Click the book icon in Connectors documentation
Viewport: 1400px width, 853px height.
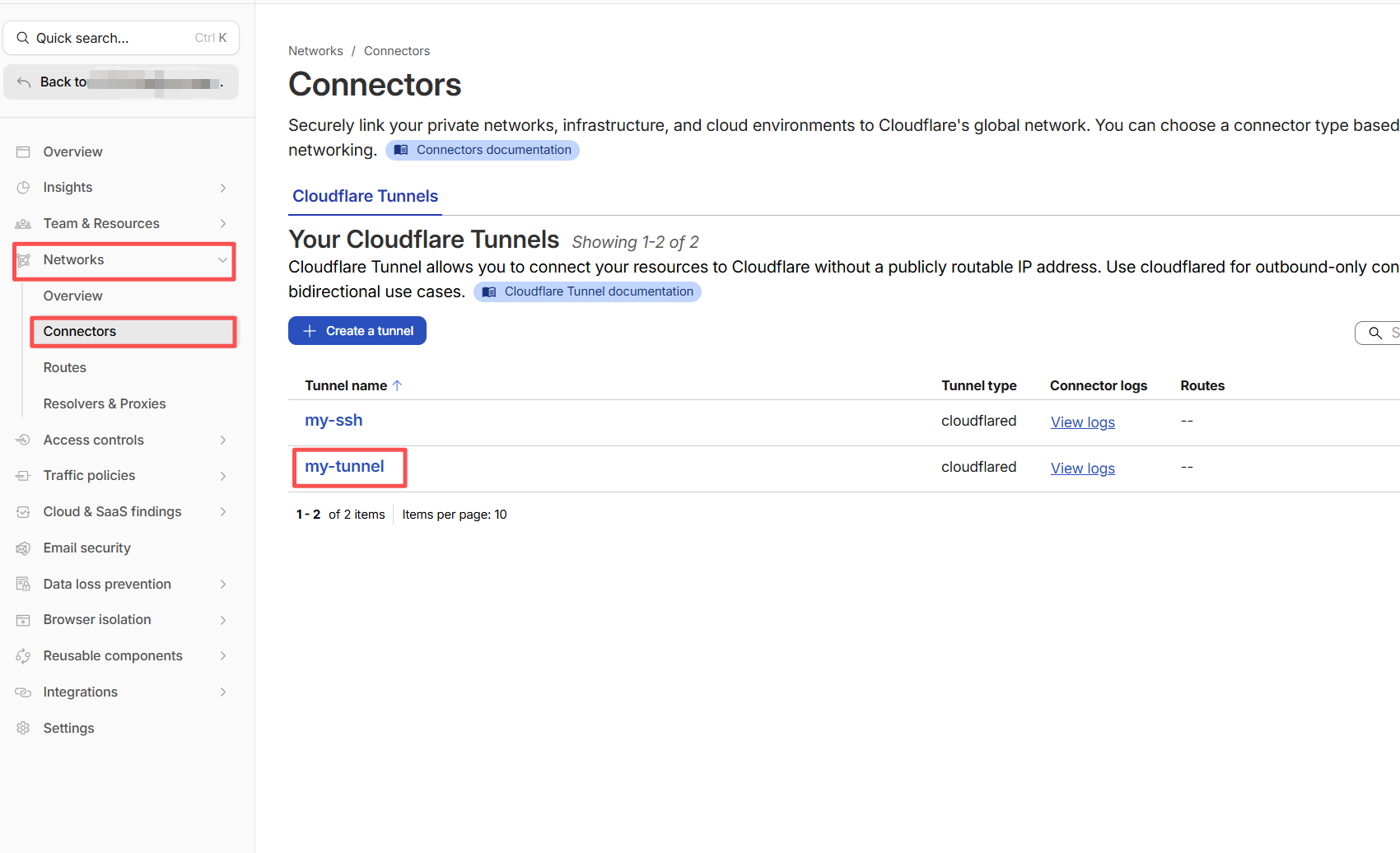tap(401, 150)
